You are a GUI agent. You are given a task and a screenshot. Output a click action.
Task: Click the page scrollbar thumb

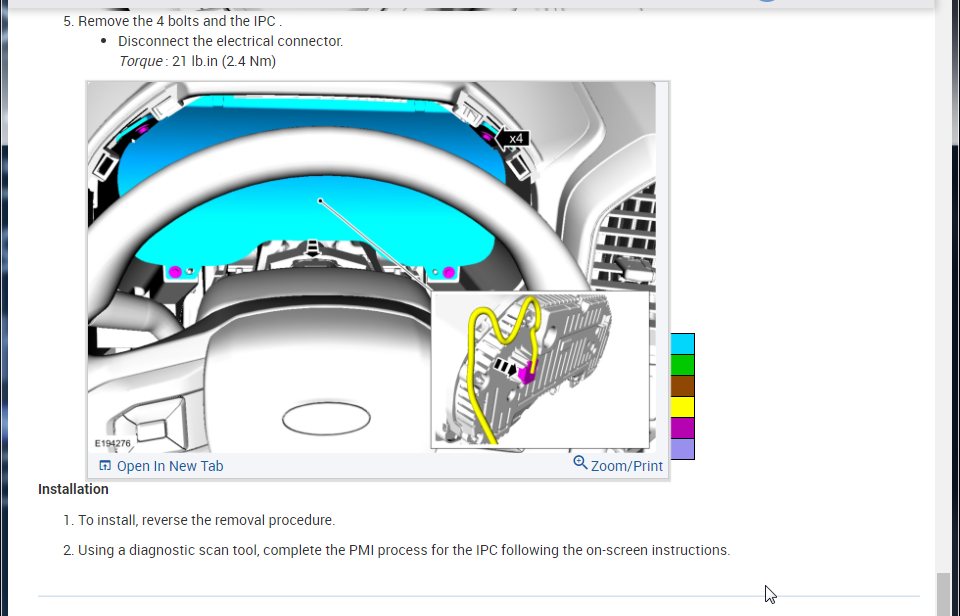[x=943, y=594]
